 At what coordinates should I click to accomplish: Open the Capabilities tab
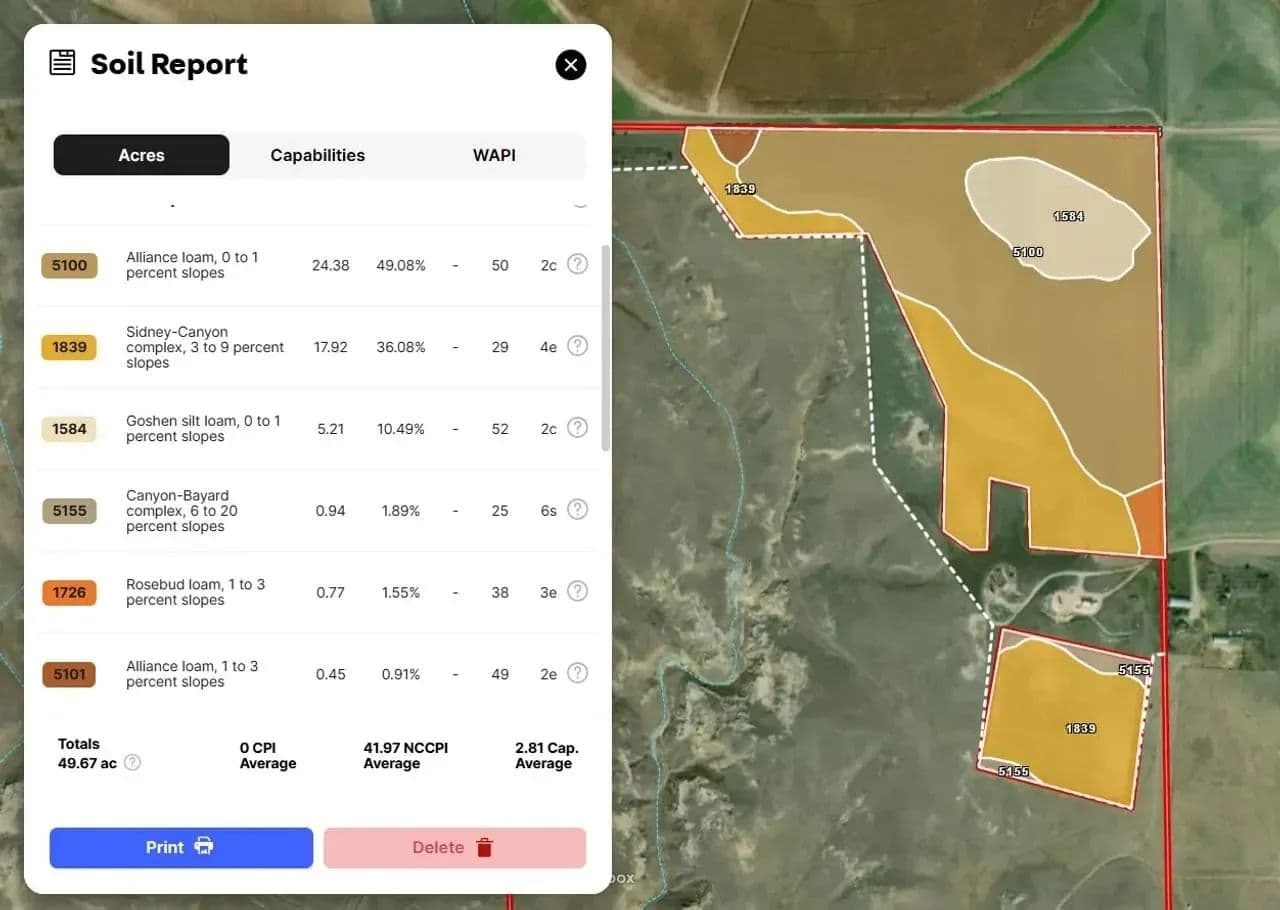pos(317,155)
